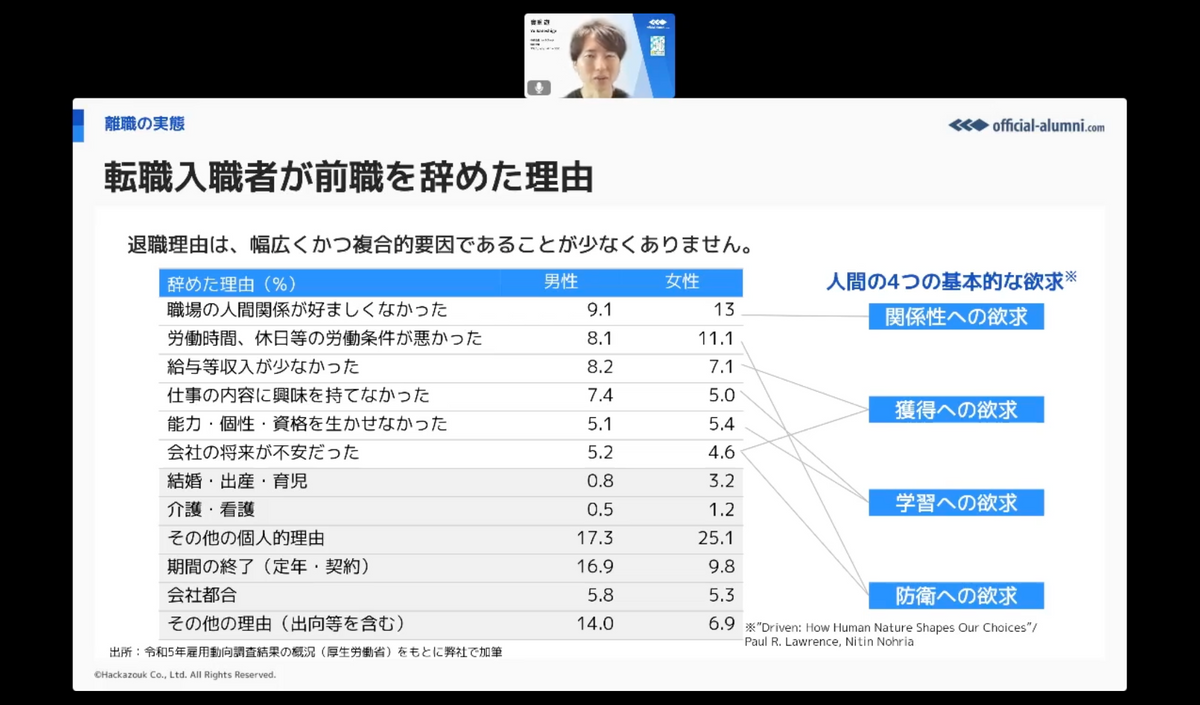Image resolution: width=1200 pixels, height=705 pixels.
Task: Click the 離職の実態 section label
Action: [x=145, y=124]
